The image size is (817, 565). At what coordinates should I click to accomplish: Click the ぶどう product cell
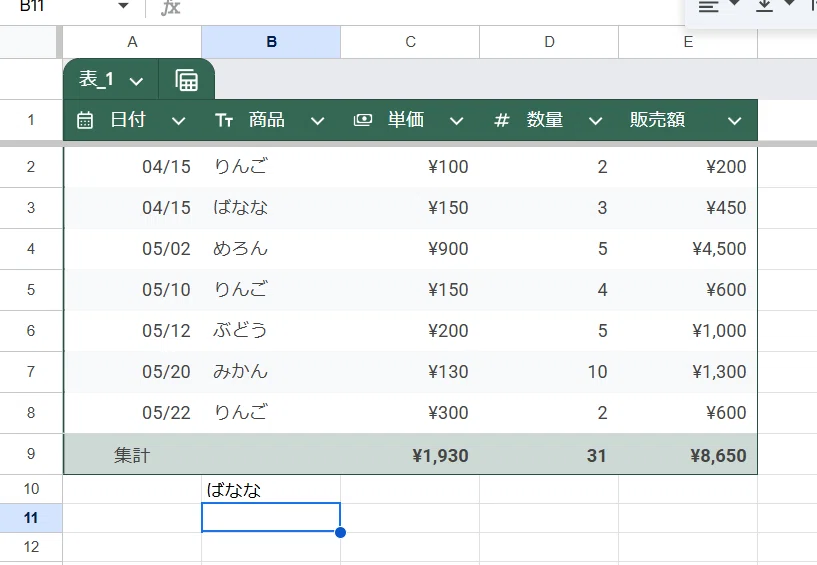(x=271, y=330)
